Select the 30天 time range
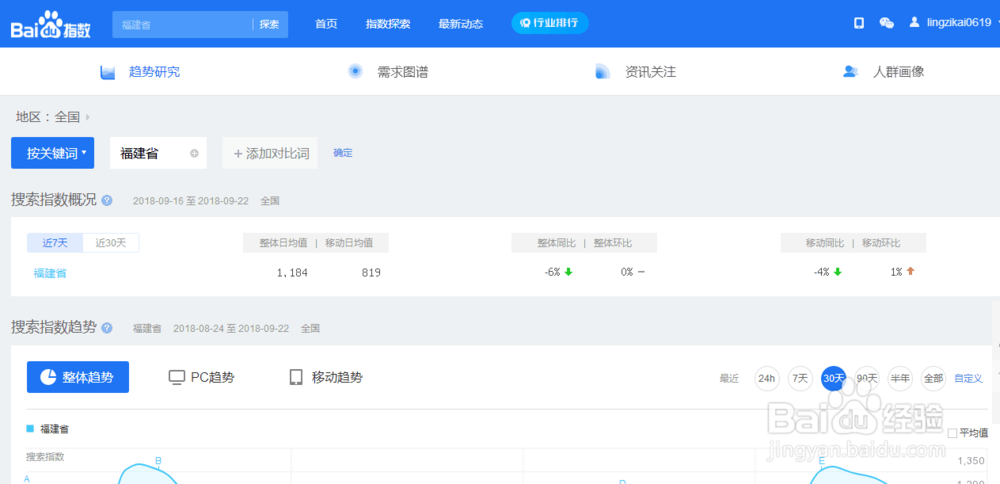 click(834, 378)
